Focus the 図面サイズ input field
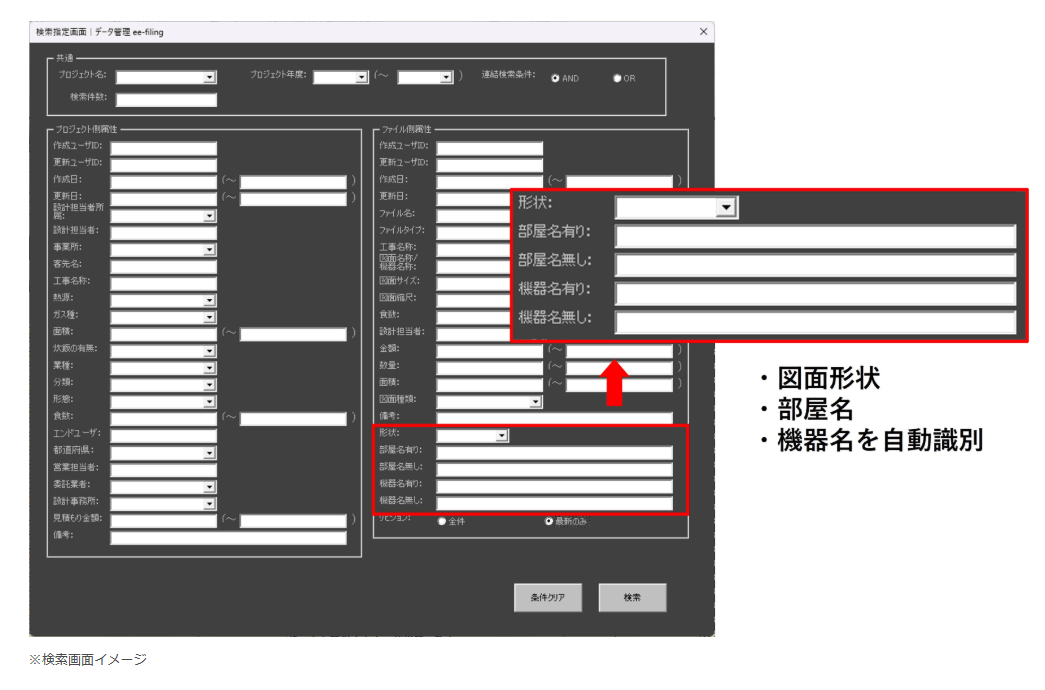 tap(473, 283)
